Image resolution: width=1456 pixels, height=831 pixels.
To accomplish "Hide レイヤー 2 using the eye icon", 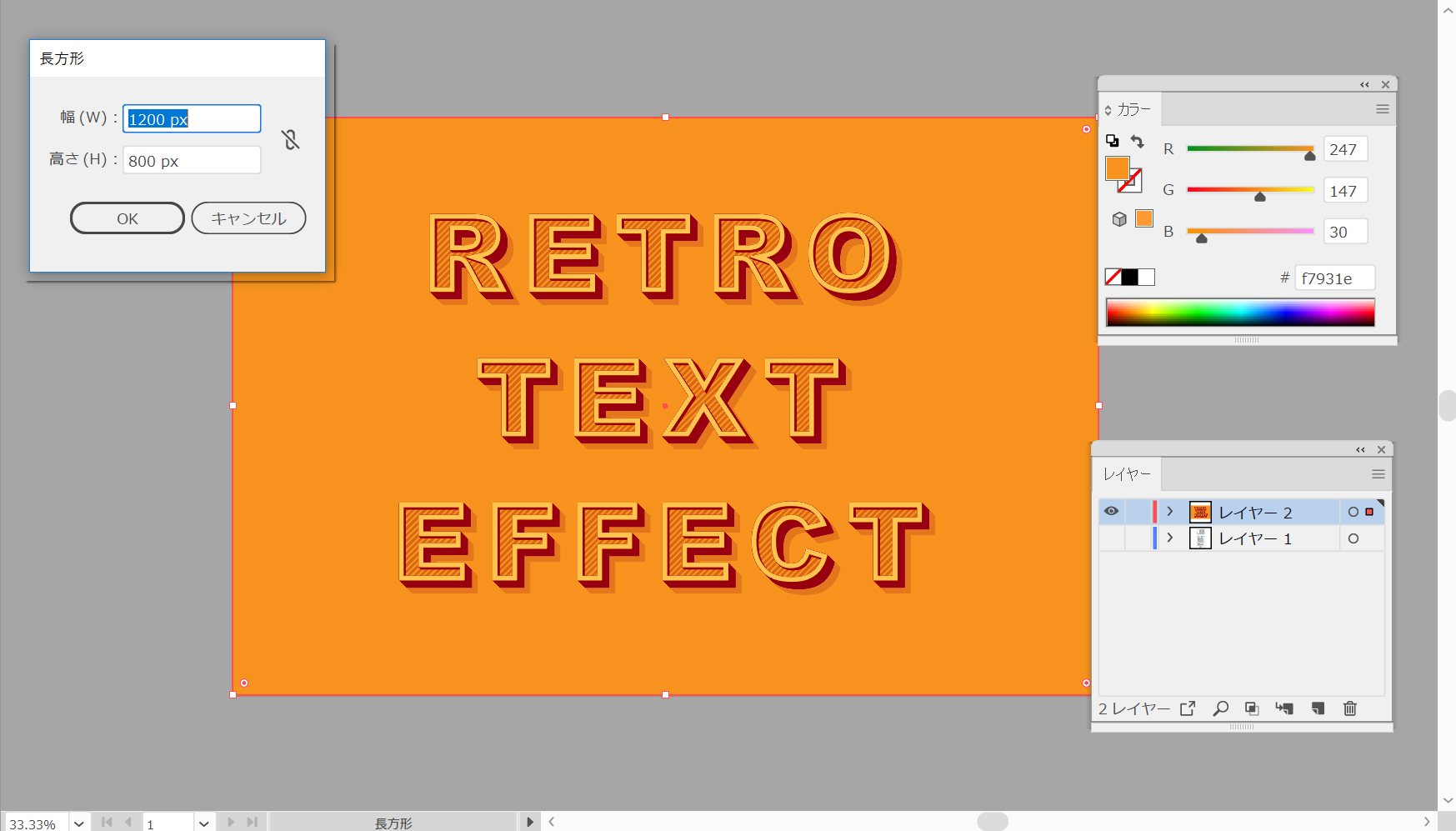I will 1111,512.
